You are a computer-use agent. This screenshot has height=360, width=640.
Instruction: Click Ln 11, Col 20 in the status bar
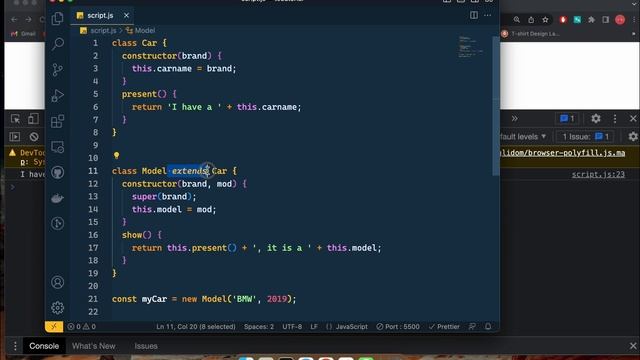click(x=196, y=327)
